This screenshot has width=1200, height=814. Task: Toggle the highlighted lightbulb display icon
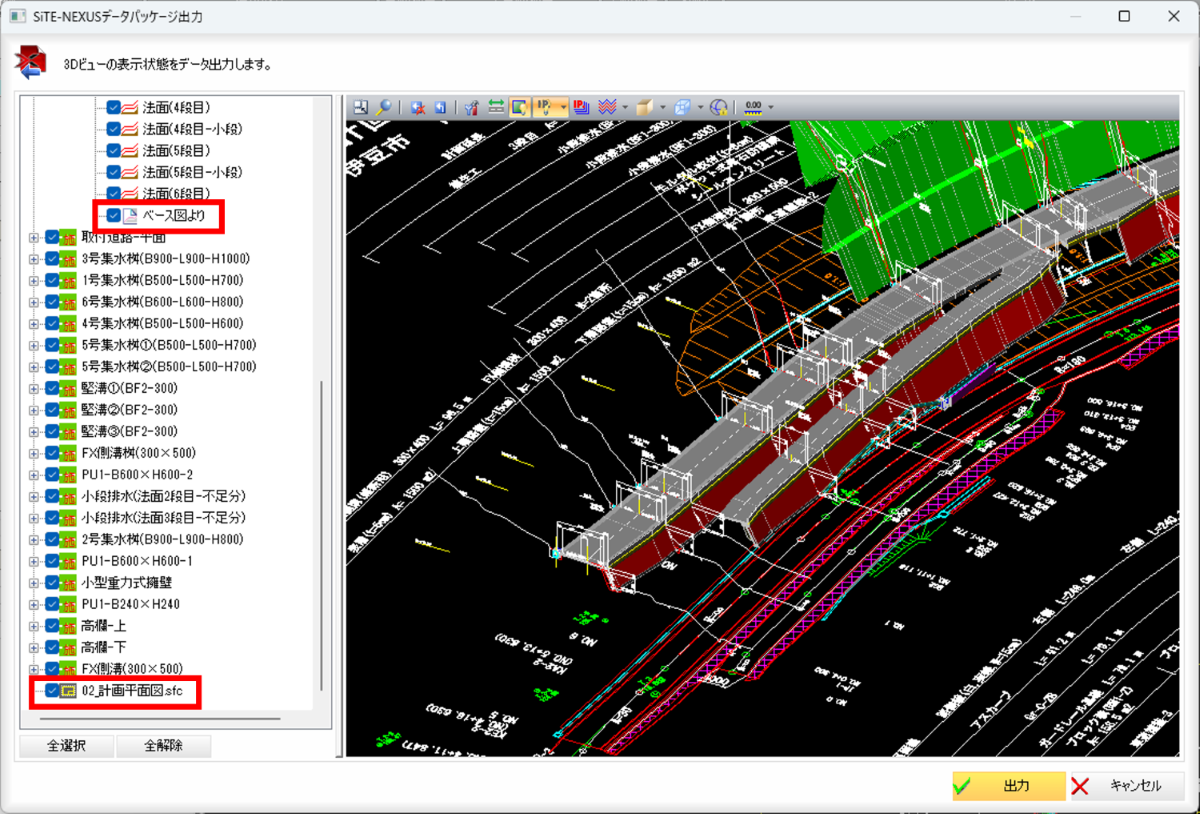(520, 107)
